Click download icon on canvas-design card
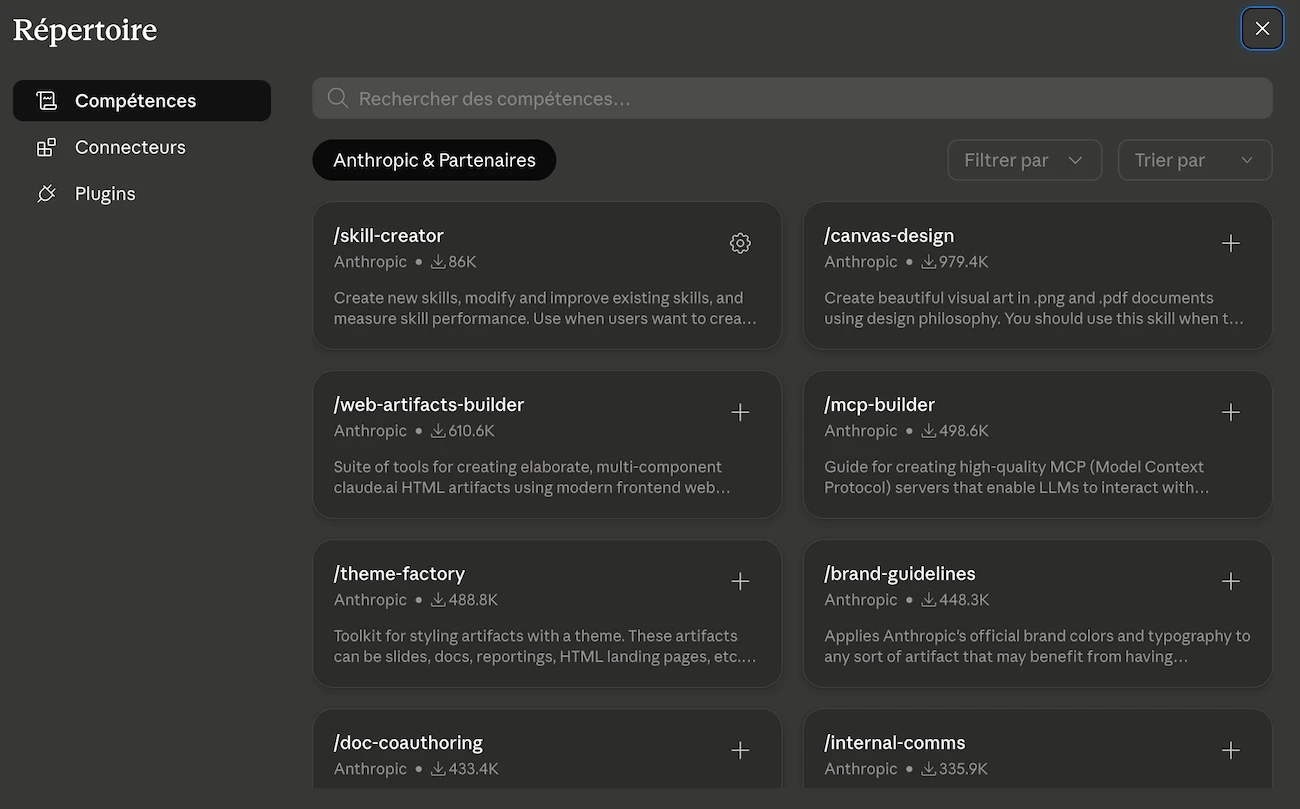This screenshot has width=1300, height=809. pyautogui.click(x=929, y=262)
